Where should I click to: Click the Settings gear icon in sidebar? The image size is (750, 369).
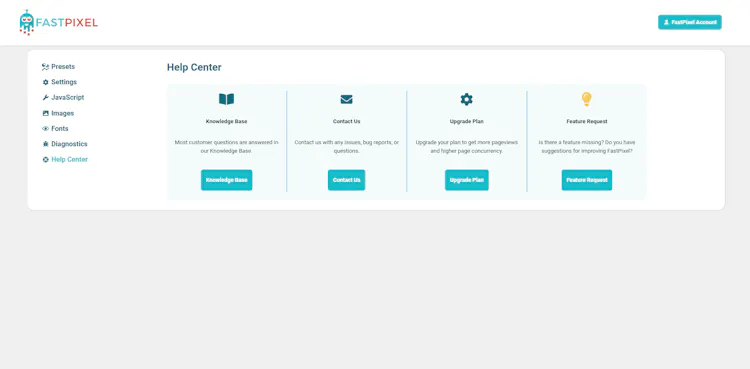point(45,82)
